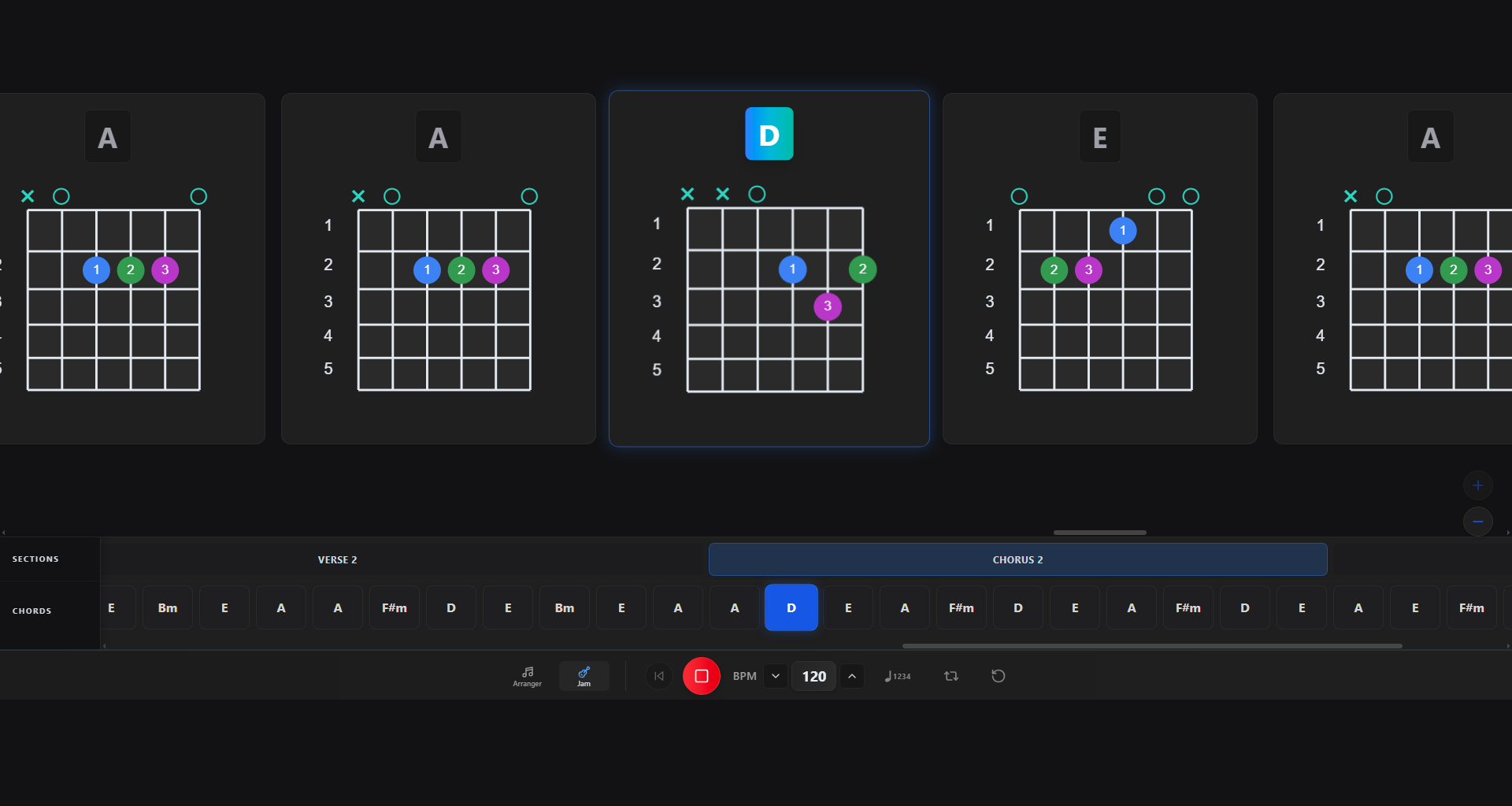Click the BPM label

[744, 676]
